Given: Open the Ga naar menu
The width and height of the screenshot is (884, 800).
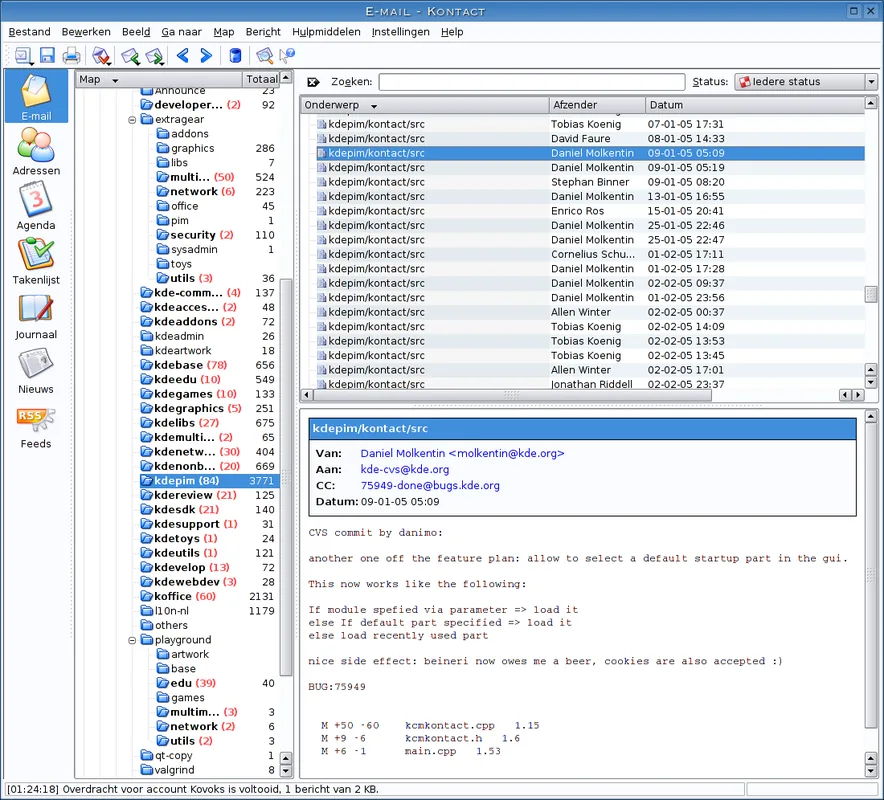Looking at the screenshot, I should tap(182, 32).
